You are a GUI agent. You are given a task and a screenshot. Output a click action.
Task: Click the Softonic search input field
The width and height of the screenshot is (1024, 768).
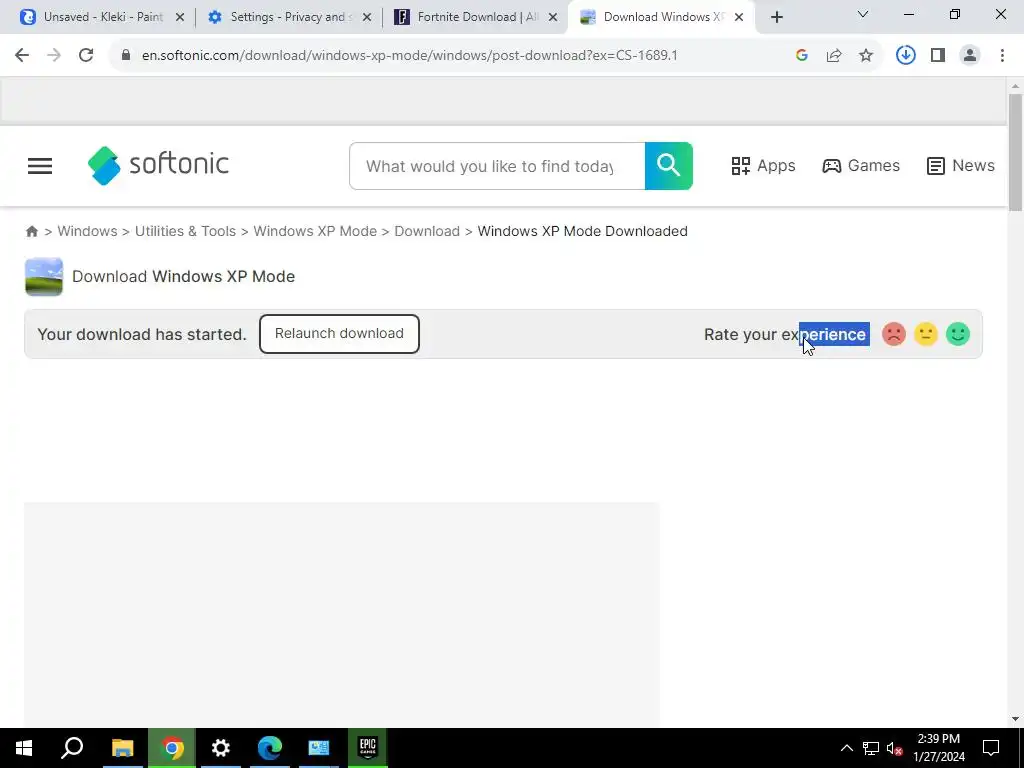[x=497, y=166]
